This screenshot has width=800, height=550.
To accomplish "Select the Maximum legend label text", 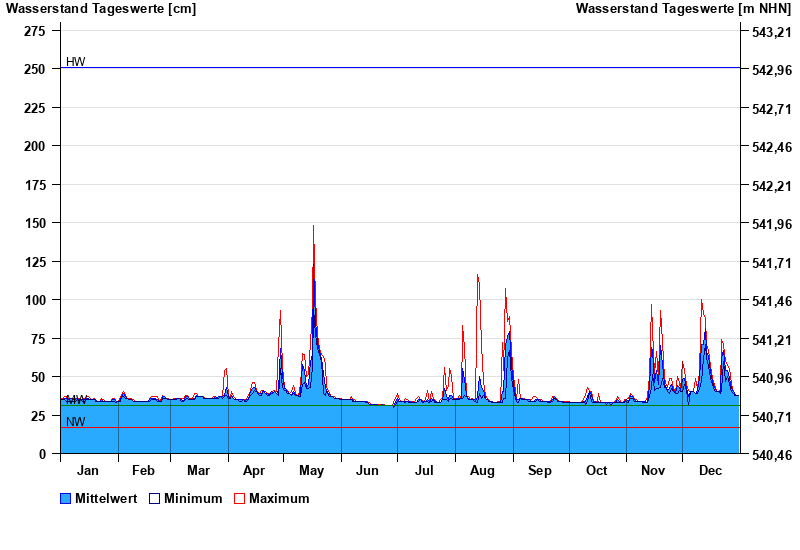I will (x=279, y=498).
